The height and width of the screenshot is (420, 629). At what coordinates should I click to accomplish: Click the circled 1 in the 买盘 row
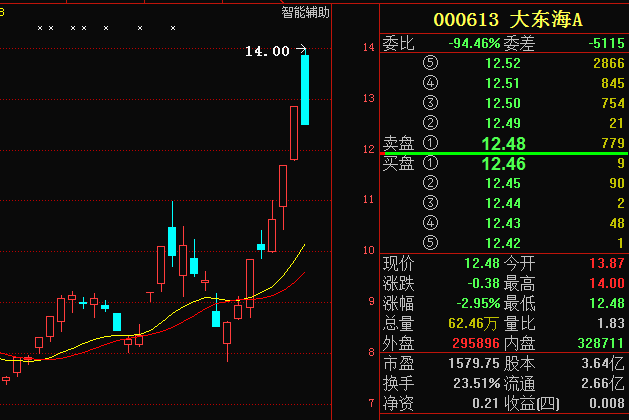tap(430, 163)
